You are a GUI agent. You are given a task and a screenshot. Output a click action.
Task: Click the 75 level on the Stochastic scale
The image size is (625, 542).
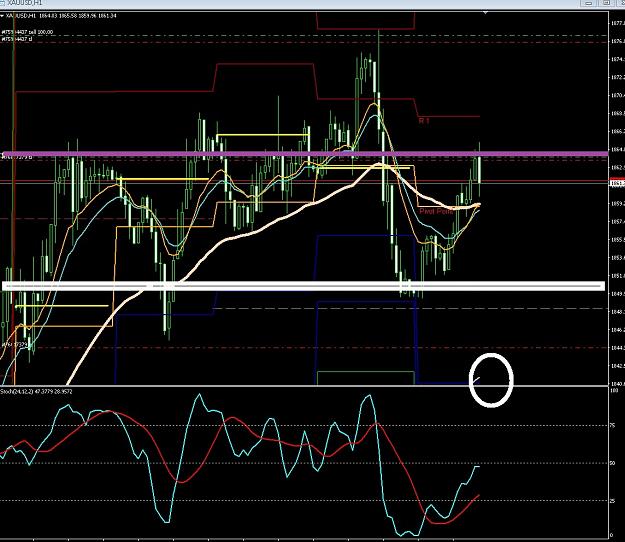click(613, 426)
